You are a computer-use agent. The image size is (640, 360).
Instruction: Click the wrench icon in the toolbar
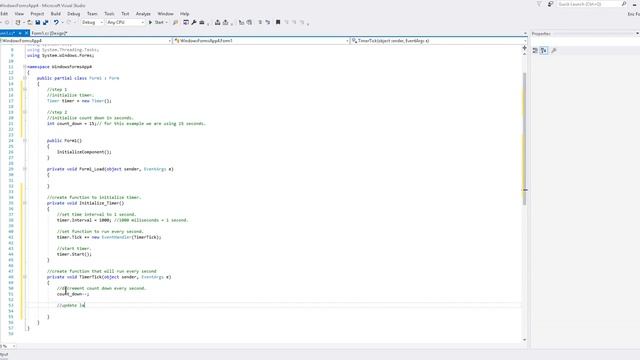(194, 22)
